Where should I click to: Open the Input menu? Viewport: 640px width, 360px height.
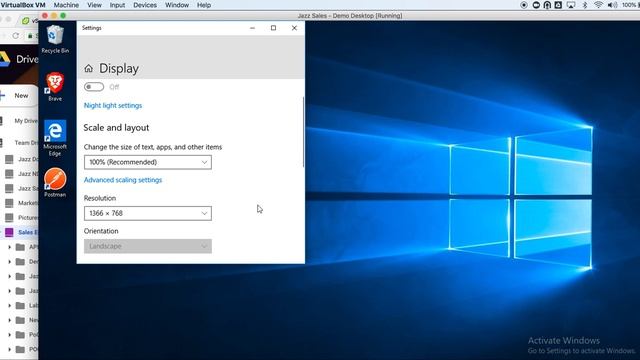[117, 5]
